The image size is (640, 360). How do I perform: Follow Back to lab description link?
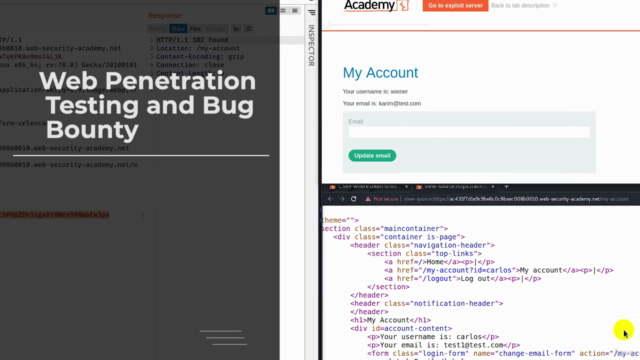click(524, 5)
